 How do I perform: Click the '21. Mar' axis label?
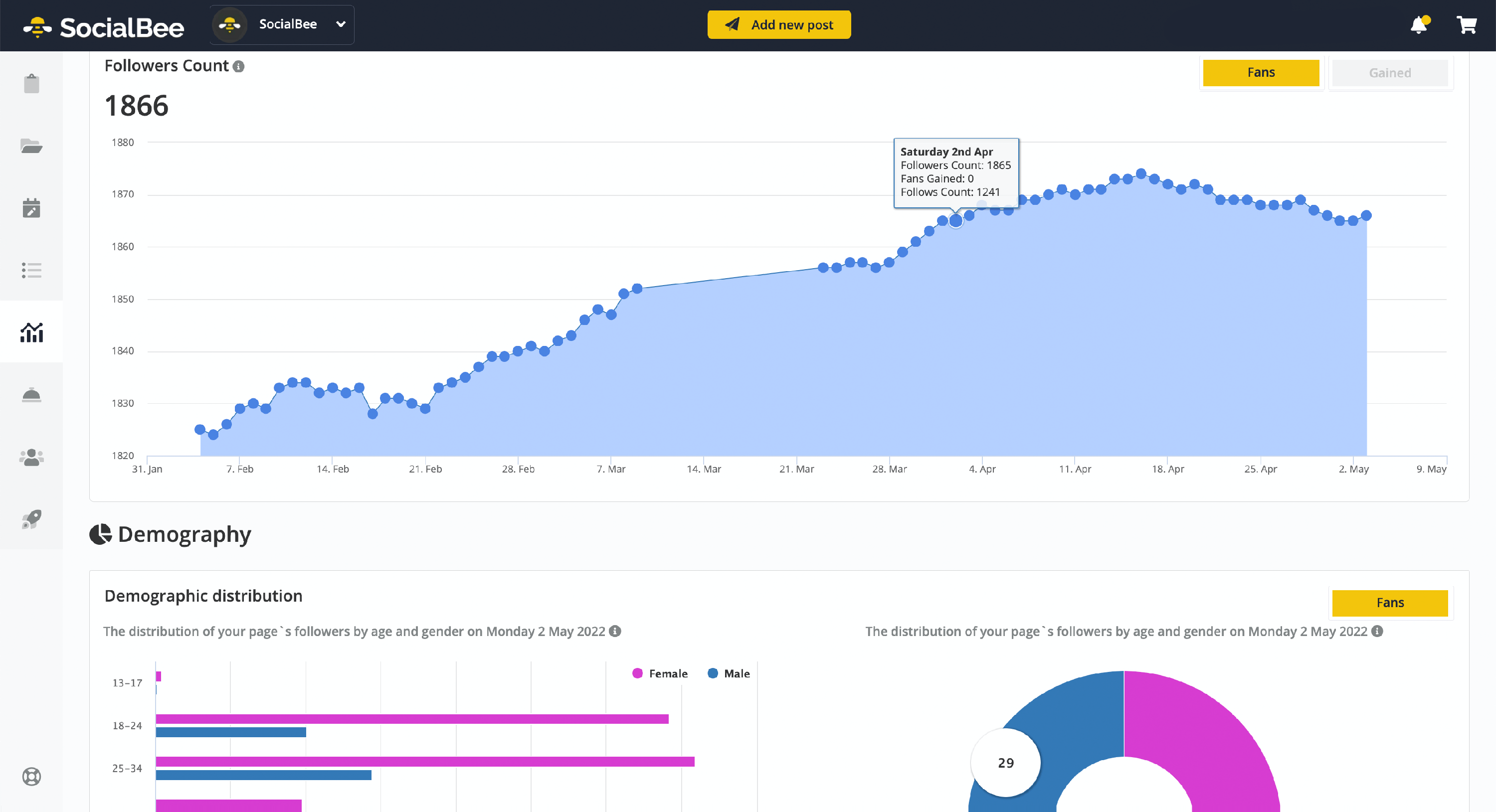[x=796, y=469]
